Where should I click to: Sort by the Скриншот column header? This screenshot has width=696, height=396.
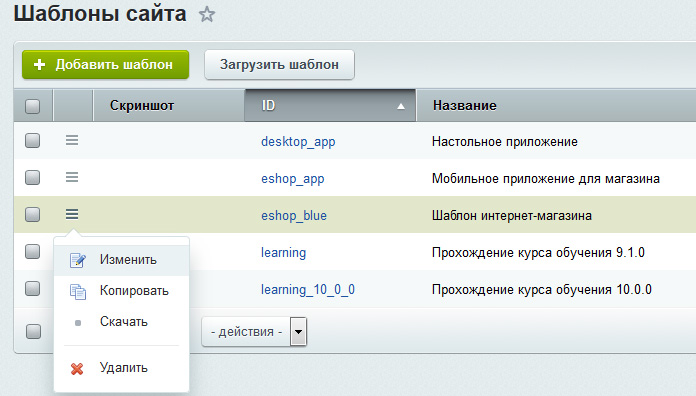click(169, 106)
